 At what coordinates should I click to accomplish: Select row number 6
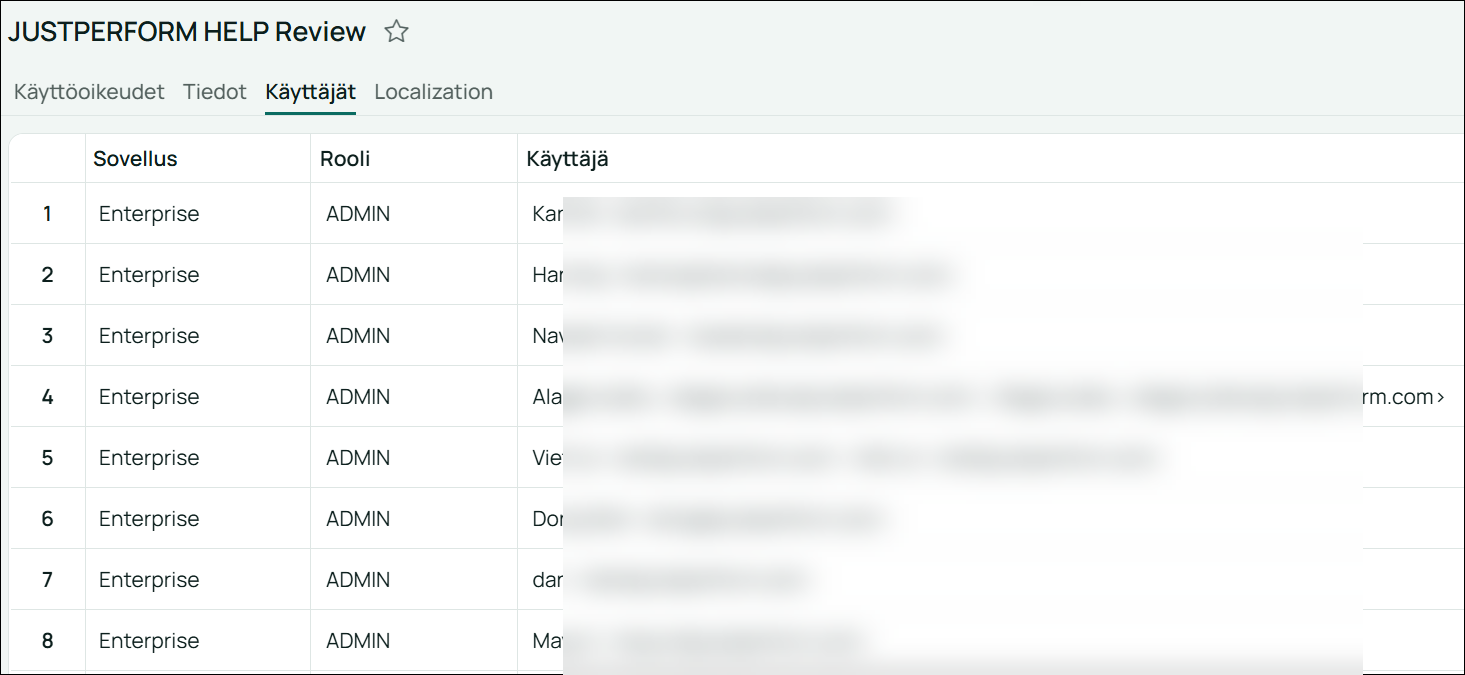[x=47, y=519]
